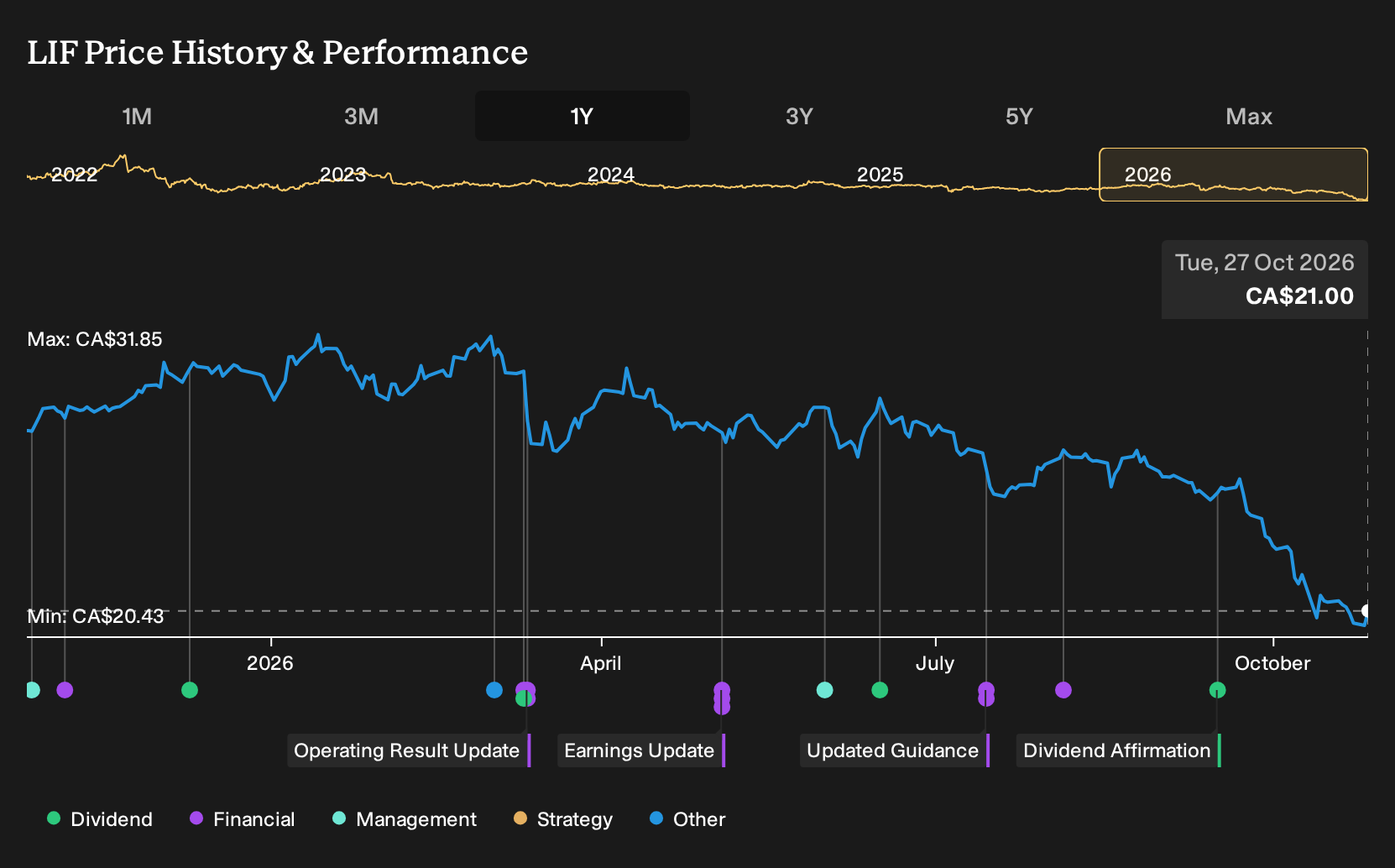1395x868 pixels.
Task: Select the green dividend marker near October
Action: coord(1218,690)
